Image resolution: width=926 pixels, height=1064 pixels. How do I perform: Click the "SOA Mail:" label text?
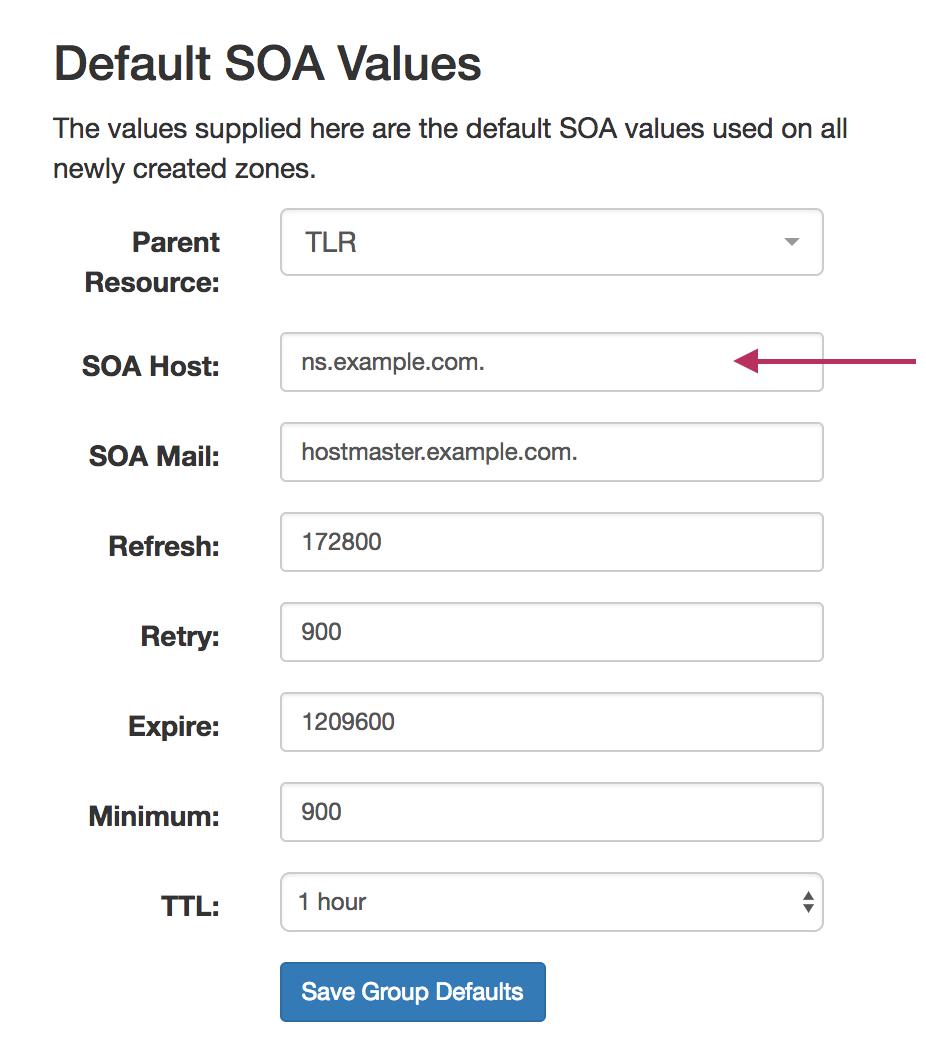point(154,457)
